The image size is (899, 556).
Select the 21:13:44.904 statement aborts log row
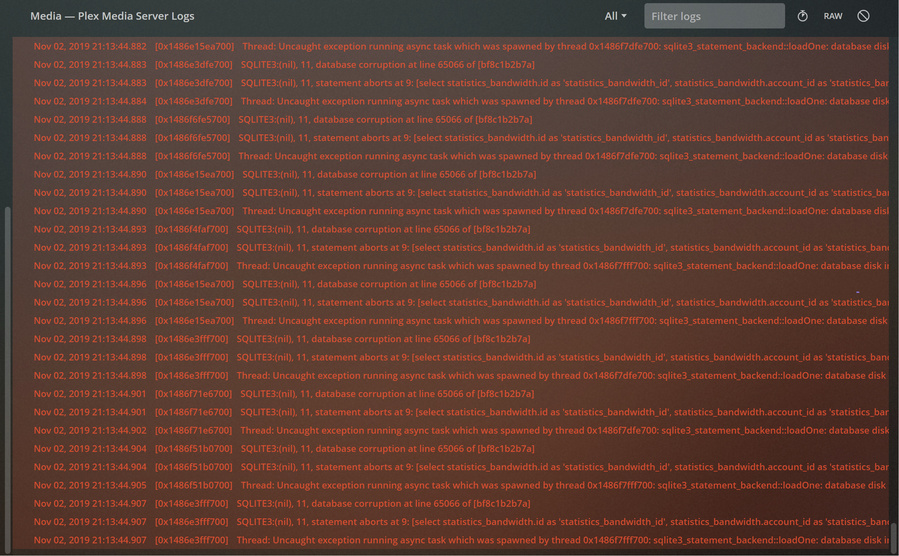(x=451, y=467)
